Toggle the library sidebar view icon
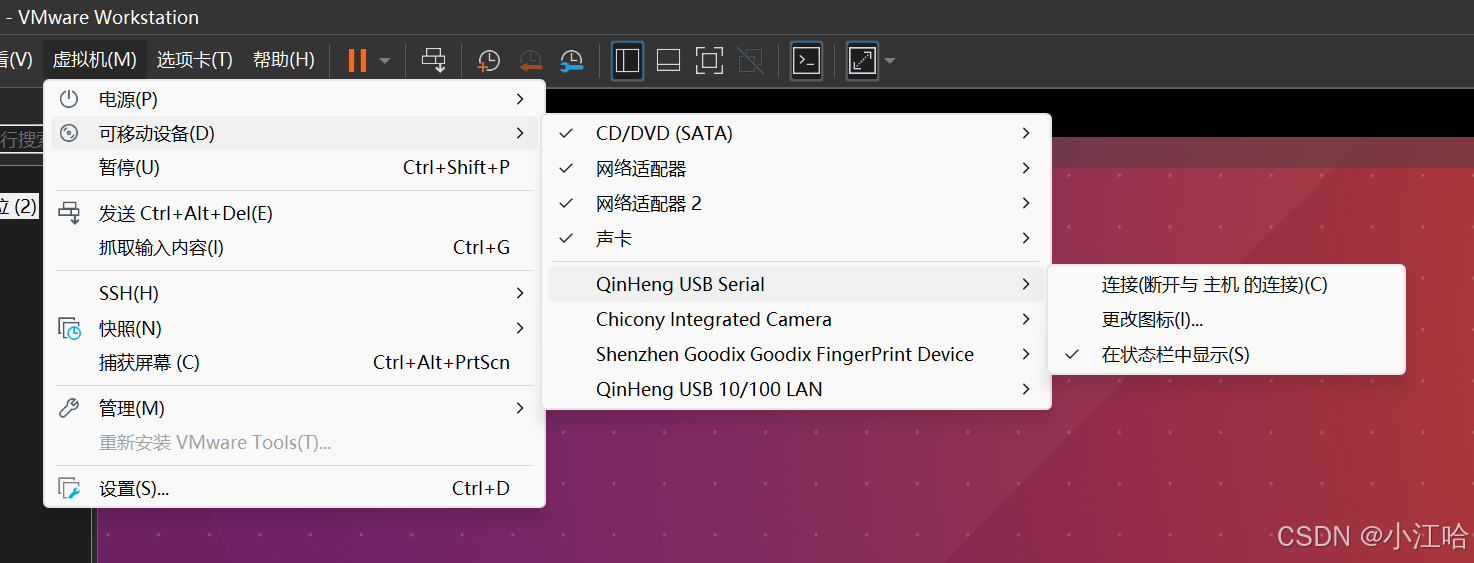Screen dimensions: 1474x563 point(627,61)
